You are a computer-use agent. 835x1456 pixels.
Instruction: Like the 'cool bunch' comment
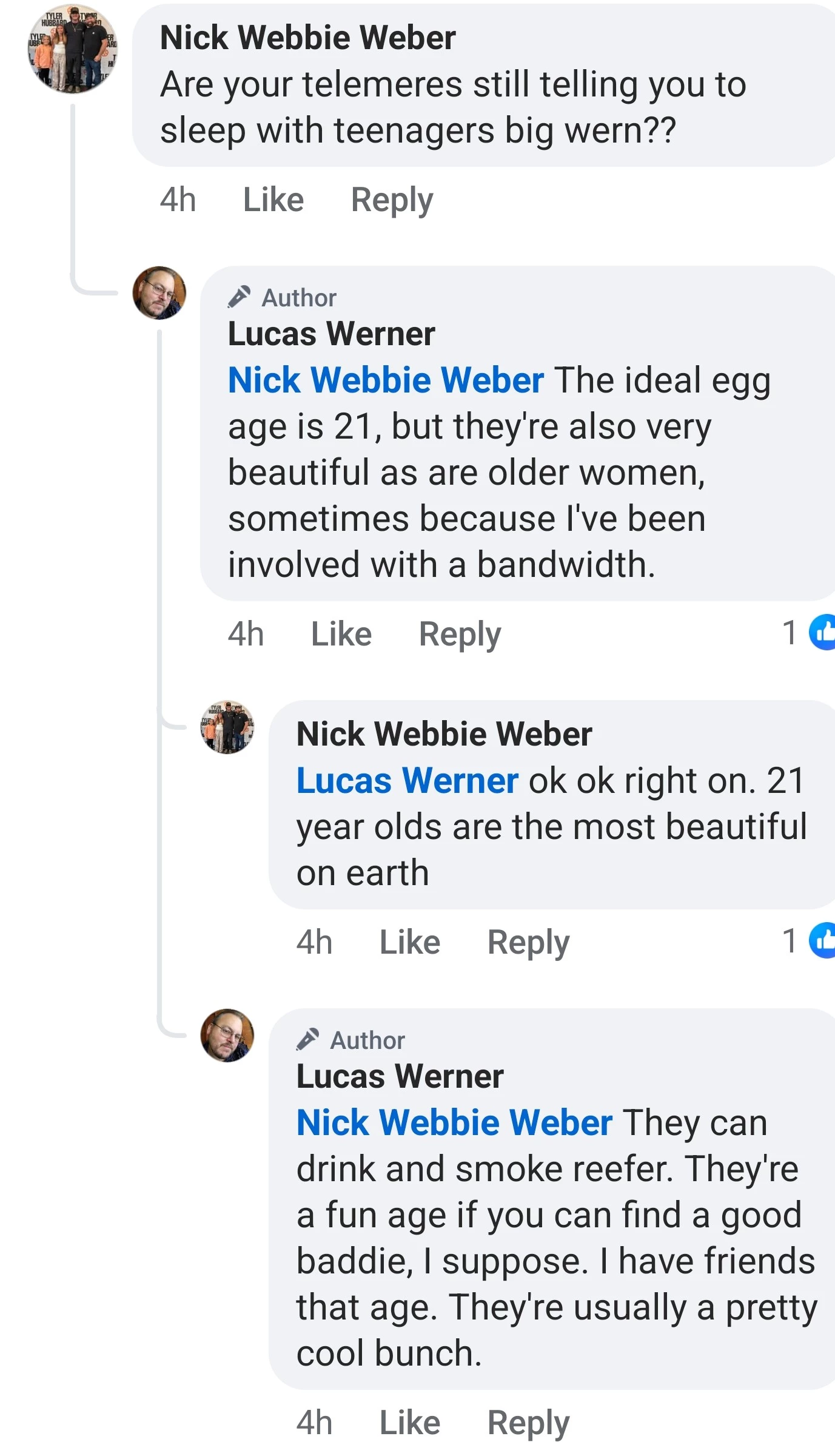tap(409, 1423)
